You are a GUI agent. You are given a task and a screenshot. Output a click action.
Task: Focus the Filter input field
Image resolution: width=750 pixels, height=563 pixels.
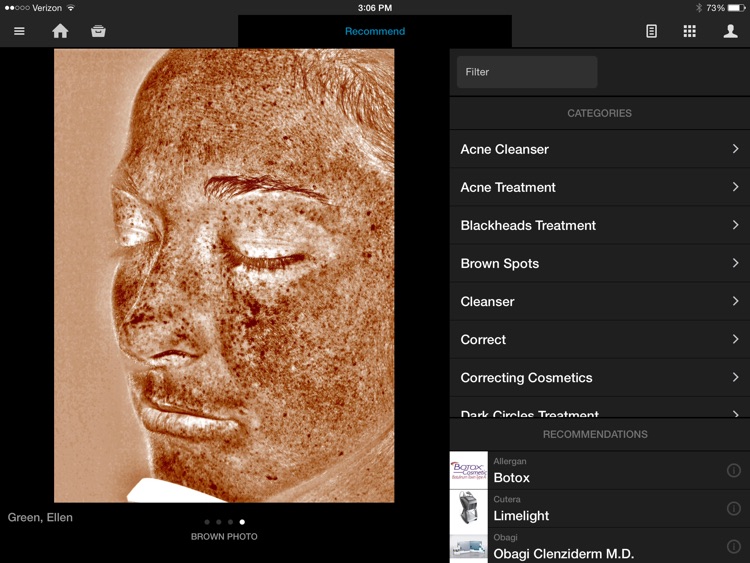tap(527, 72)
